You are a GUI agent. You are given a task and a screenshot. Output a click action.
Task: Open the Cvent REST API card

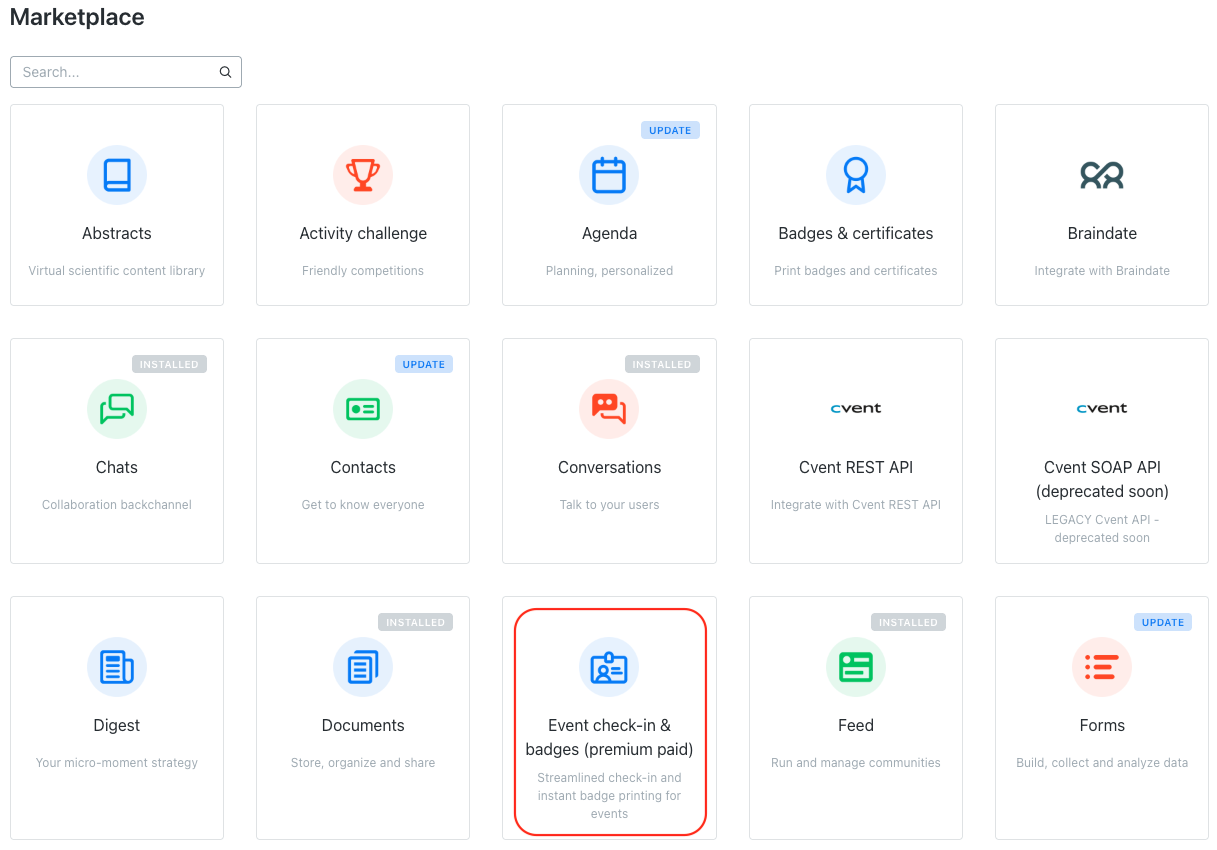[x=855, y=450]
